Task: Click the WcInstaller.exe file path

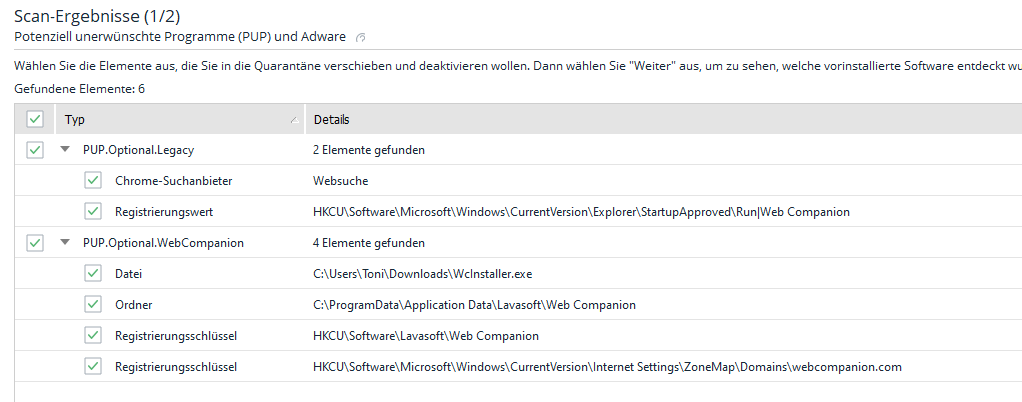Action: click(422, 274)
